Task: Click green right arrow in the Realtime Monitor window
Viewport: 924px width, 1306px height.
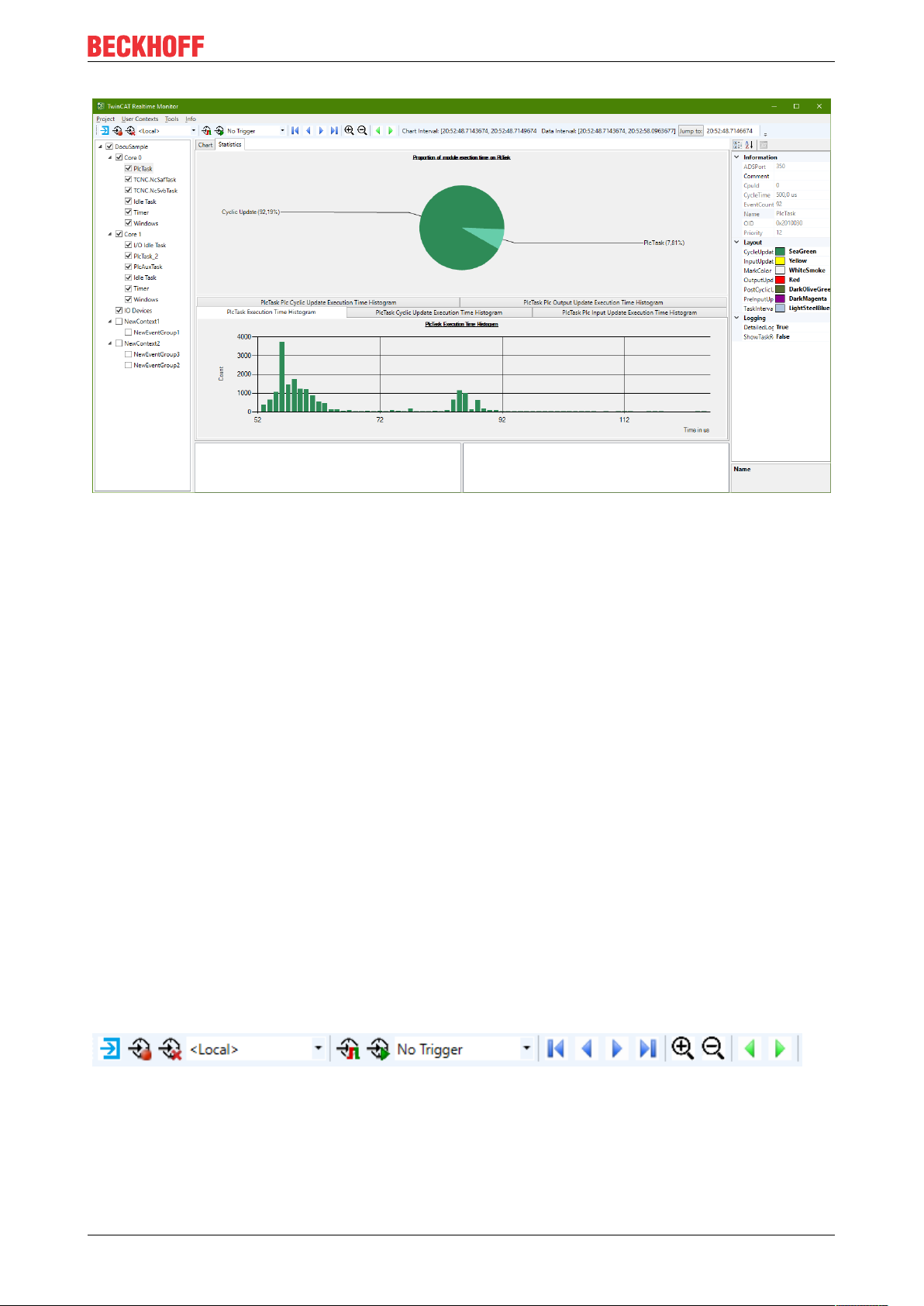Action: click(x=391, y=131)
